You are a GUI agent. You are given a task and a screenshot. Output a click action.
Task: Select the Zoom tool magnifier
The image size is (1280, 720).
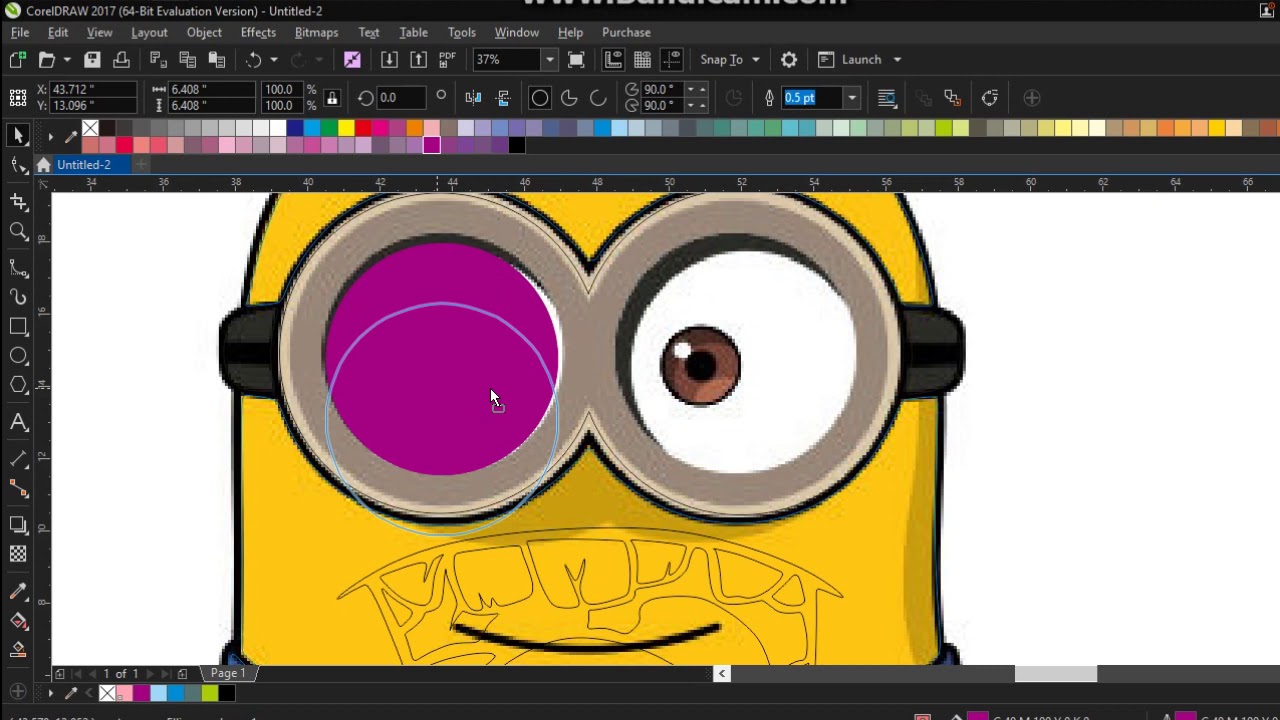(x=18, y=231)
